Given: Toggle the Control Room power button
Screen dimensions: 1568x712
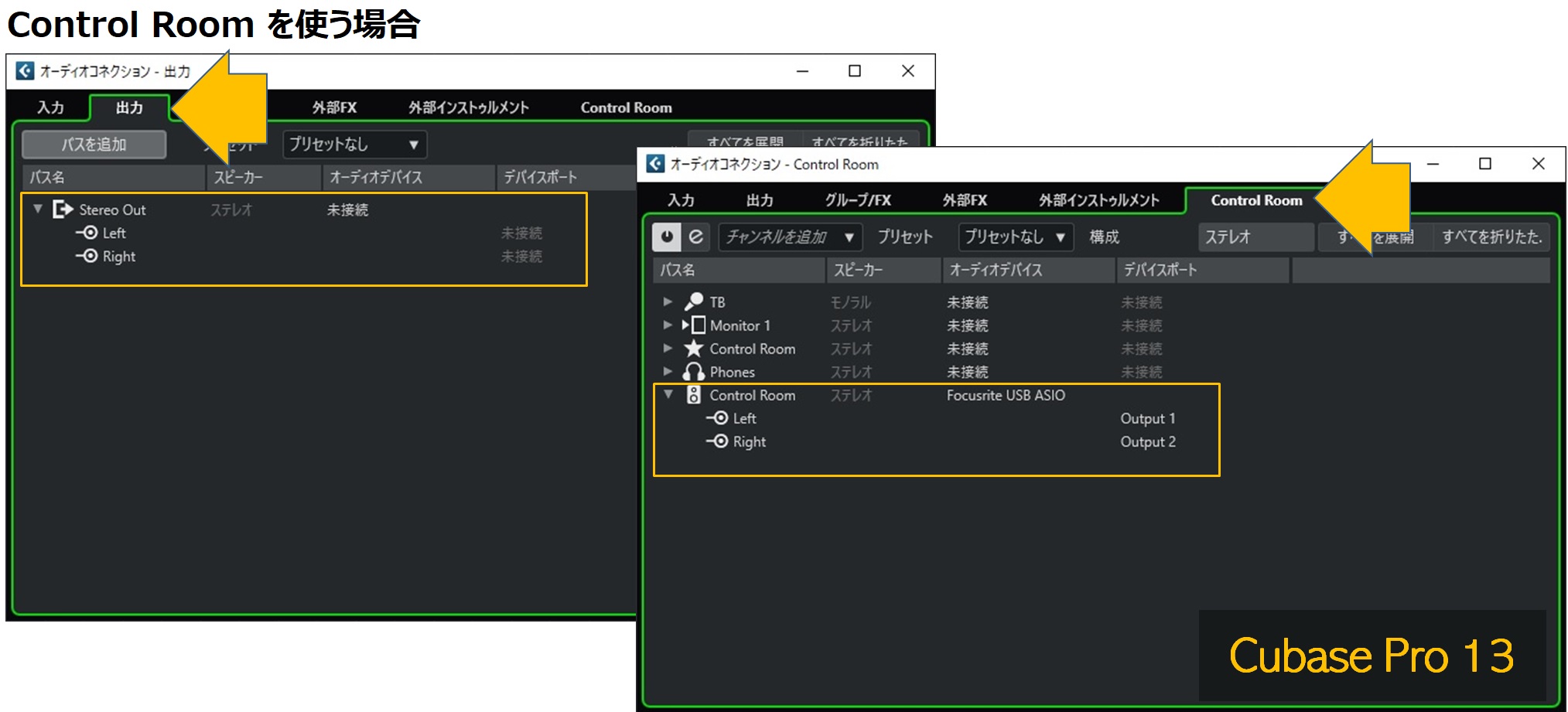Looking at the screenshot, I should (666, 237).
